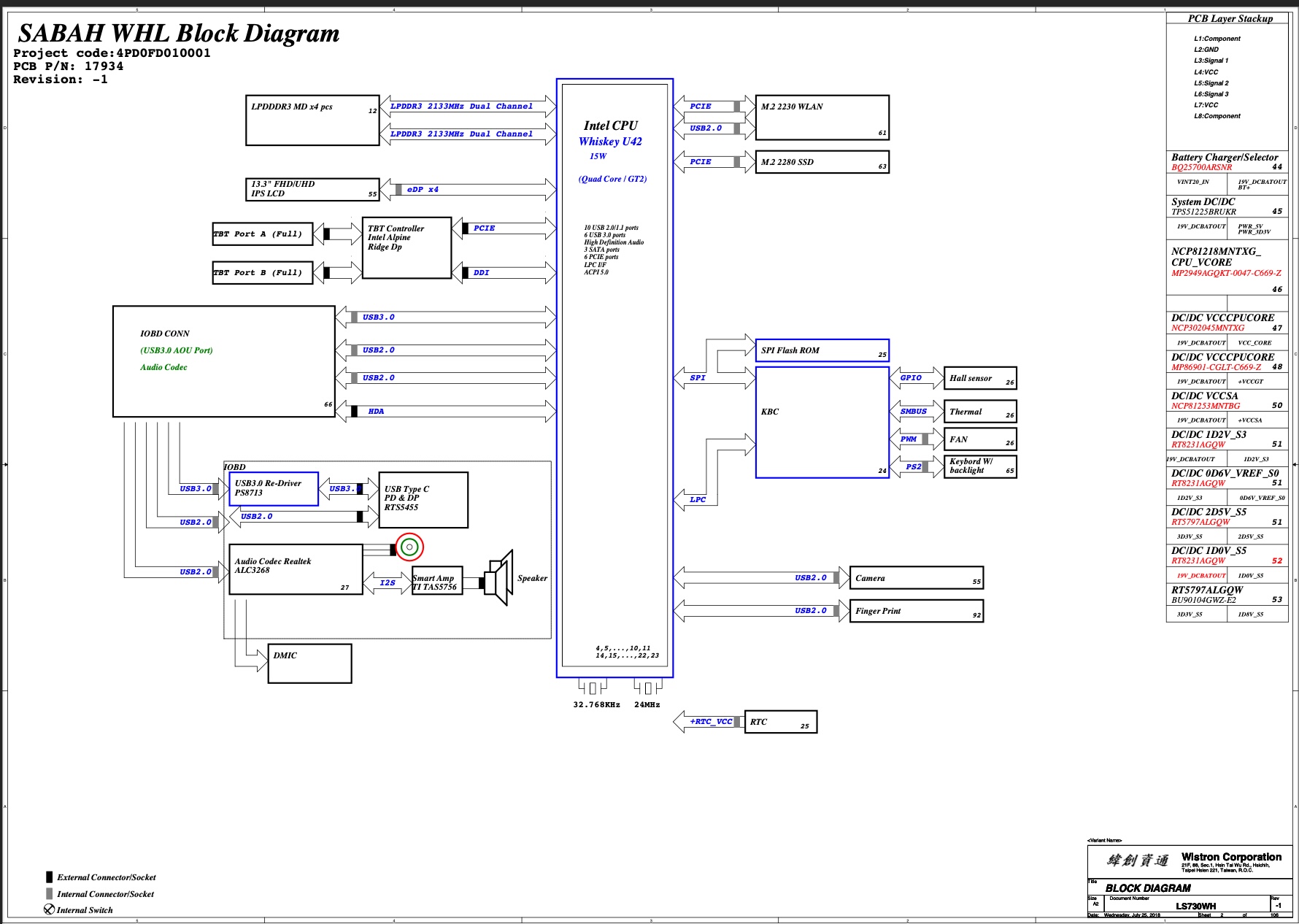Click the GPIO bus label
This screenshot has width=1299, height=924.
pos(911,378)
